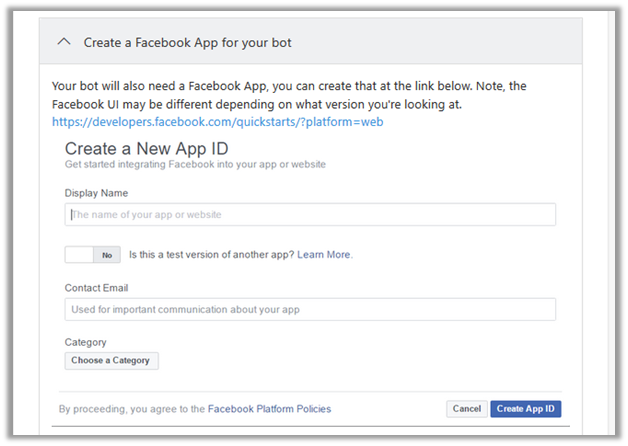Focus the Display Name text field
The height and width of the screenshot is (446, 628).
pyautogui.click(x=310, y=215)
